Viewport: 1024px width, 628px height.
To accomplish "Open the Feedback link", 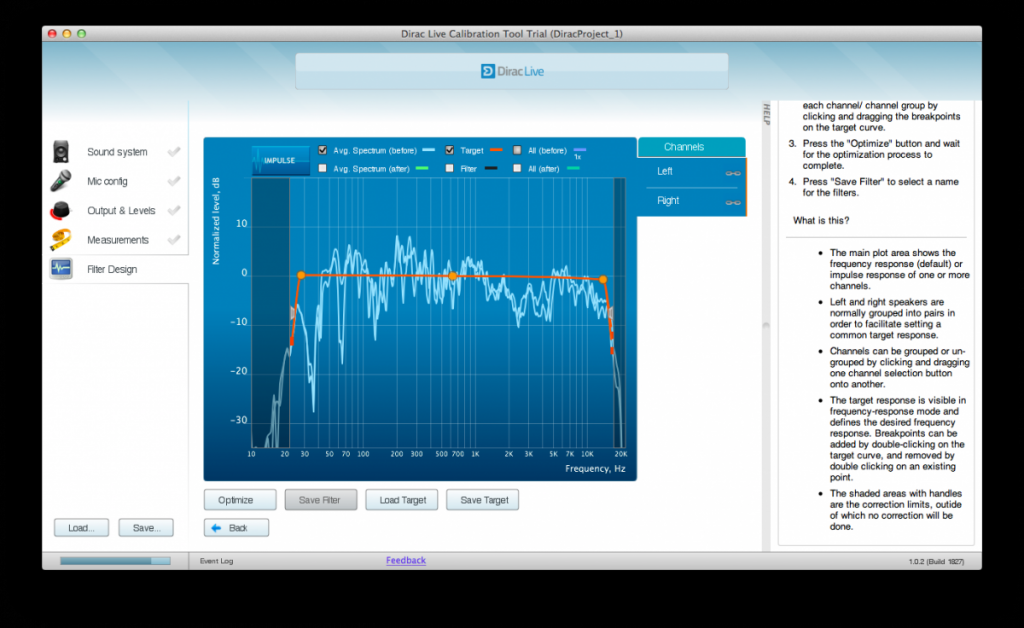I will tap(406, 560).
